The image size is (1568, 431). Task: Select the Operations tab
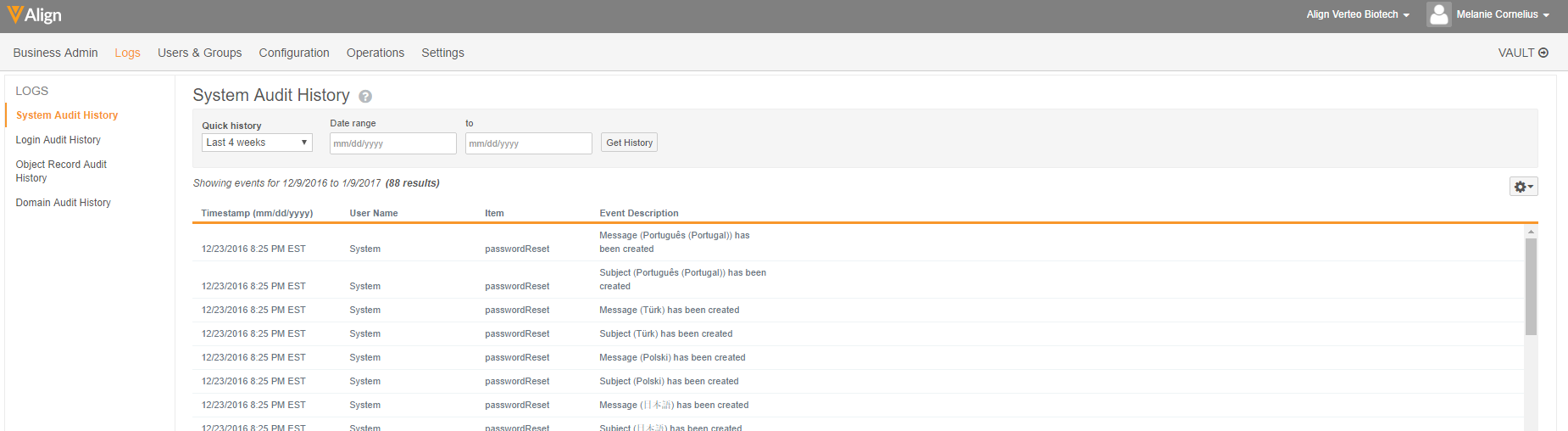point(375,53)
